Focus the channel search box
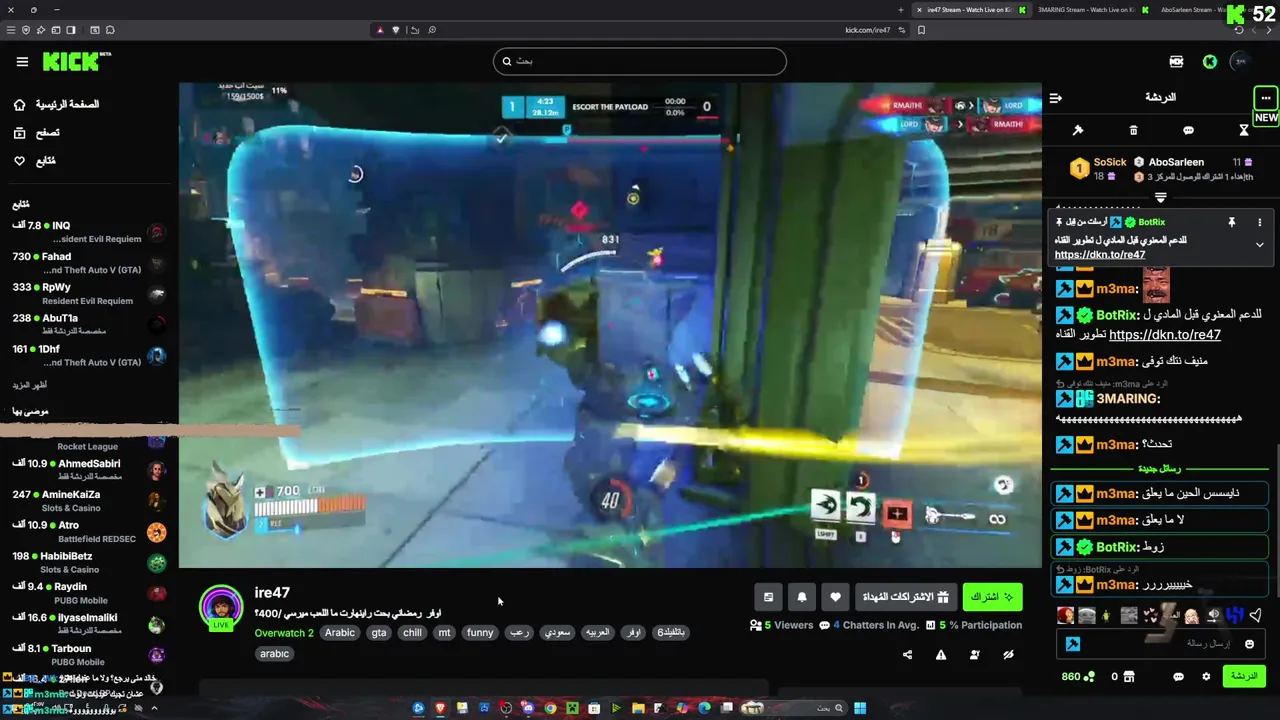Screen dimensions: 1280x720 coord(640,61)
